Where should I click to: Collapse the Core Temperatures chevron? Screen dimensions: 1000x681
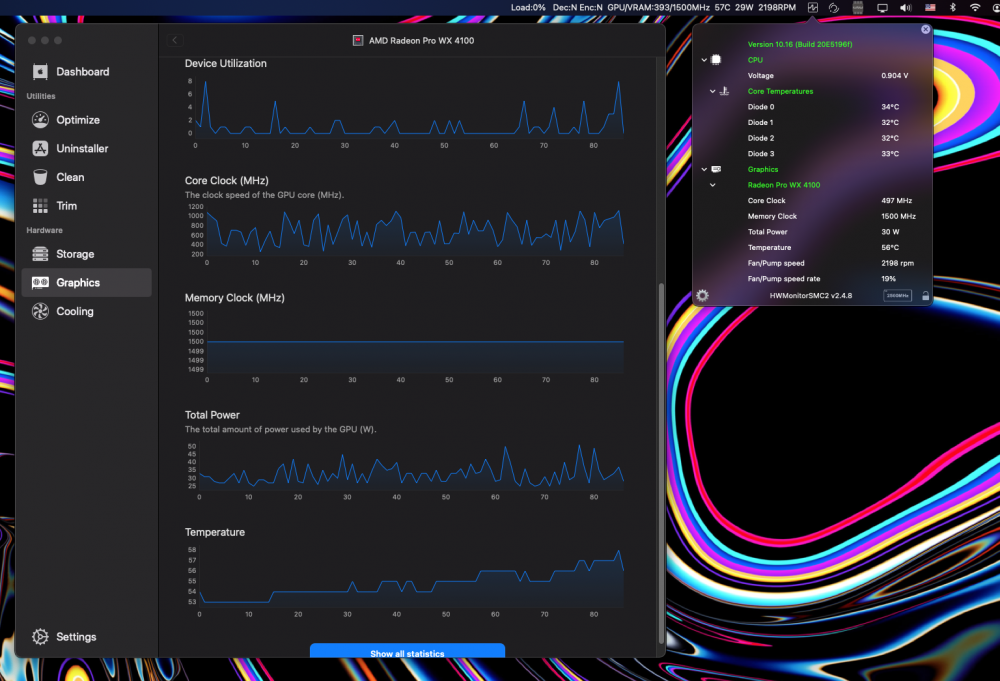tap(712, 91)
